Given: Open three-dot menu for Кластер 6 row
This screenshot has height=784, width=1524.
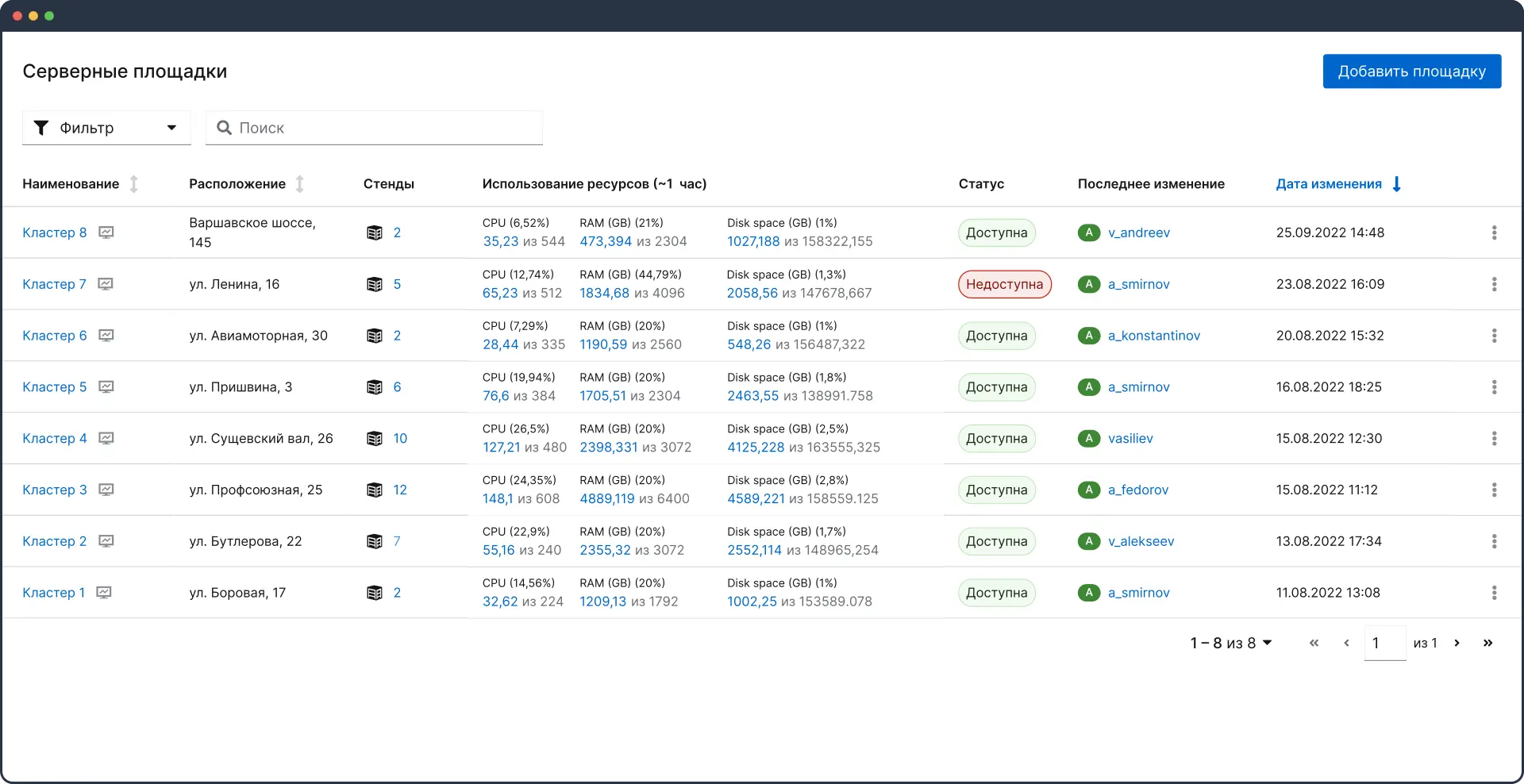Looking at the screenshot, I should pos(1494,336).
